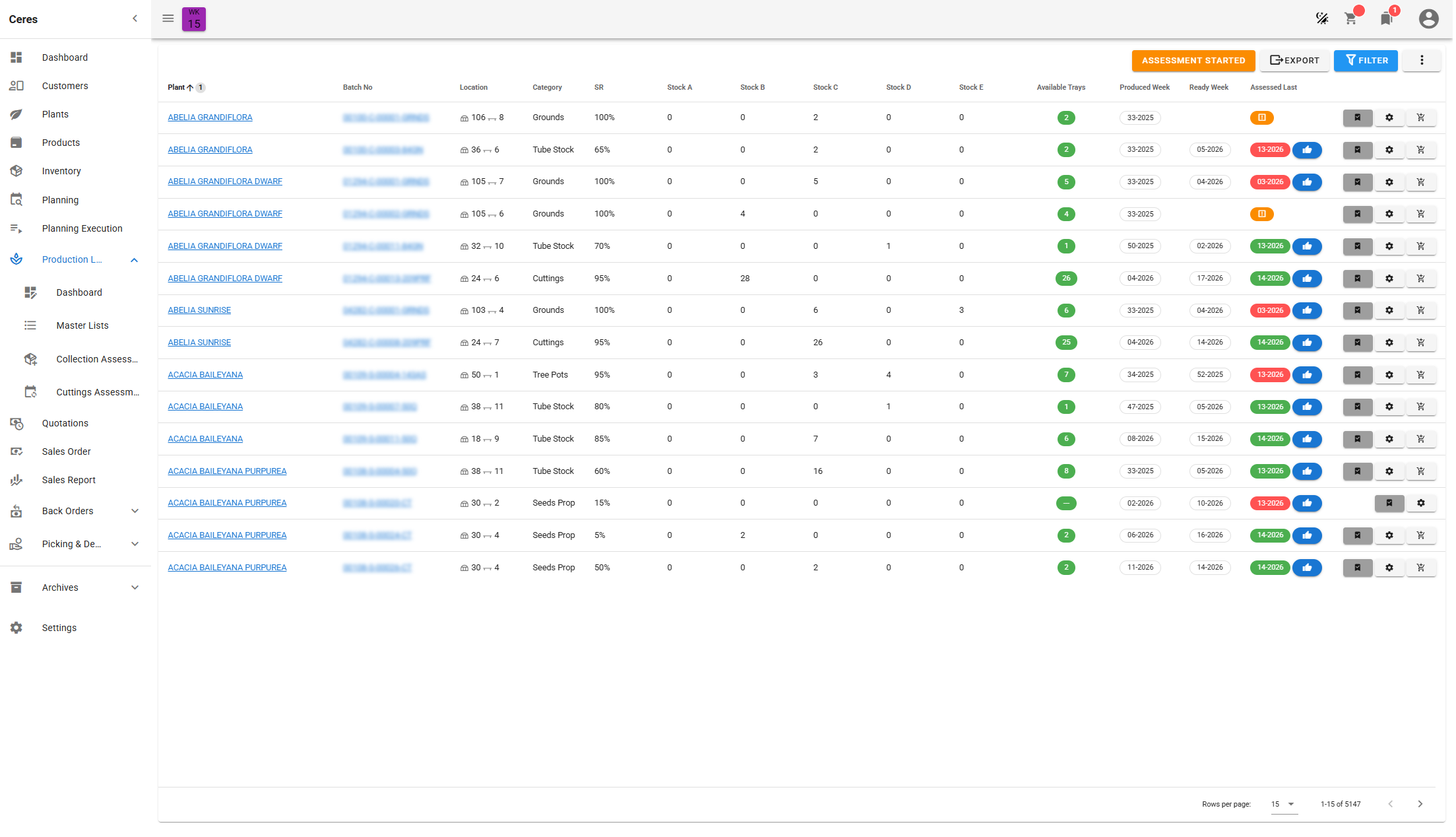Open Master Lists in sidebar
The width and height of the screenshot is (1456, 837).
82,325
